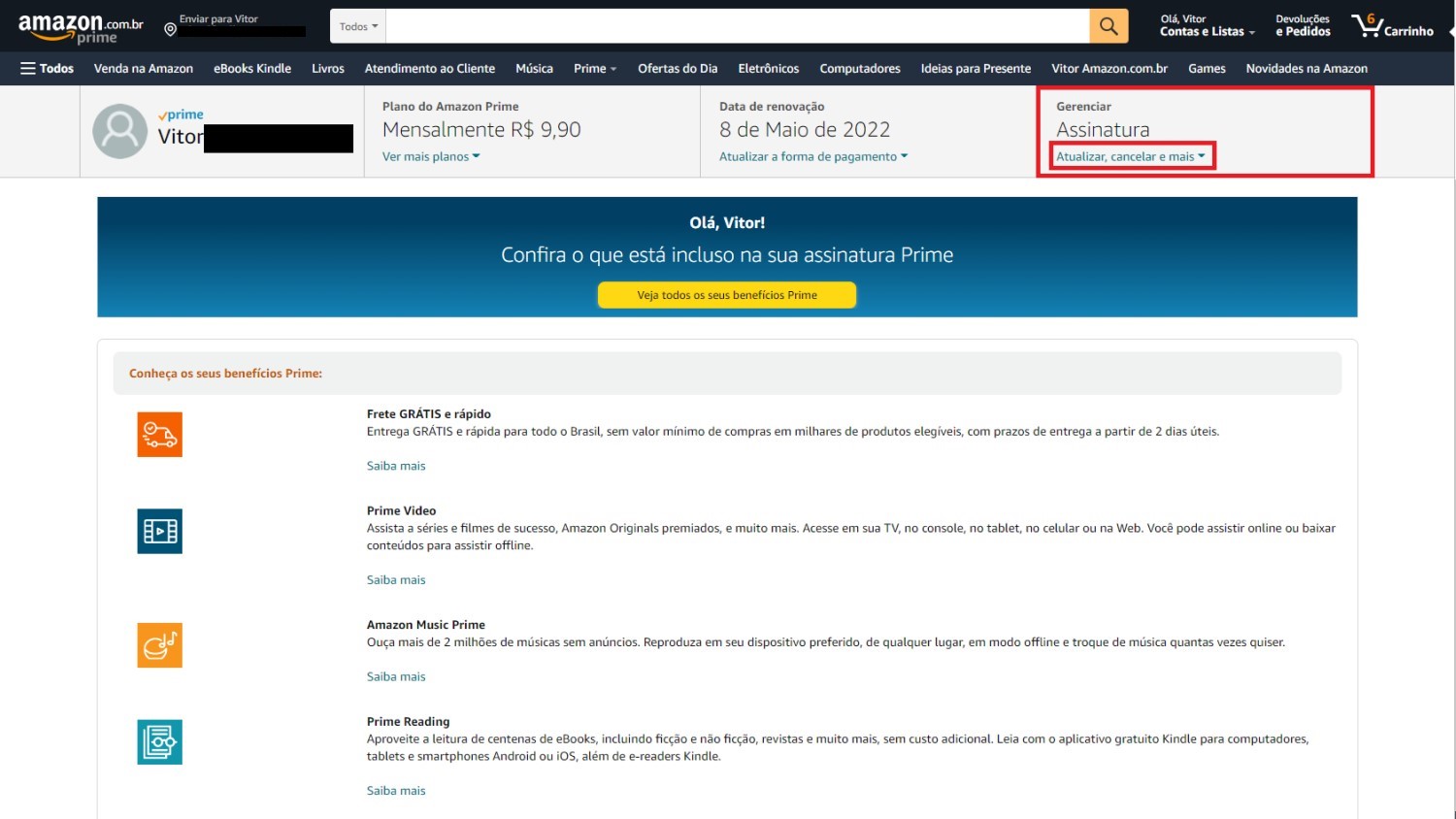Expand Contas e Listas menu
This screenshot has width=1456, height=819.
1208,25
